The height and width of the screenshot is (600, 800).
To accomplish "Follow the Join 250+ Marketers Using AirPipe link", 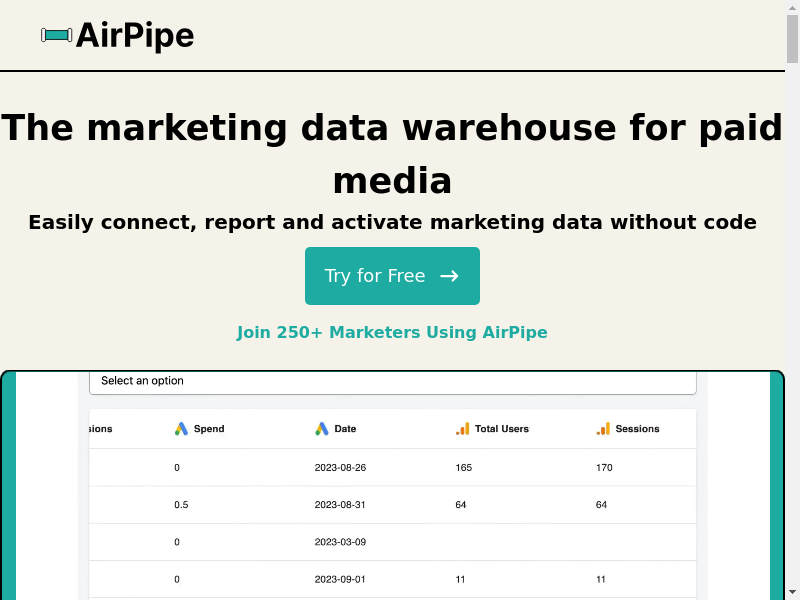I will [x=392, y=332].
